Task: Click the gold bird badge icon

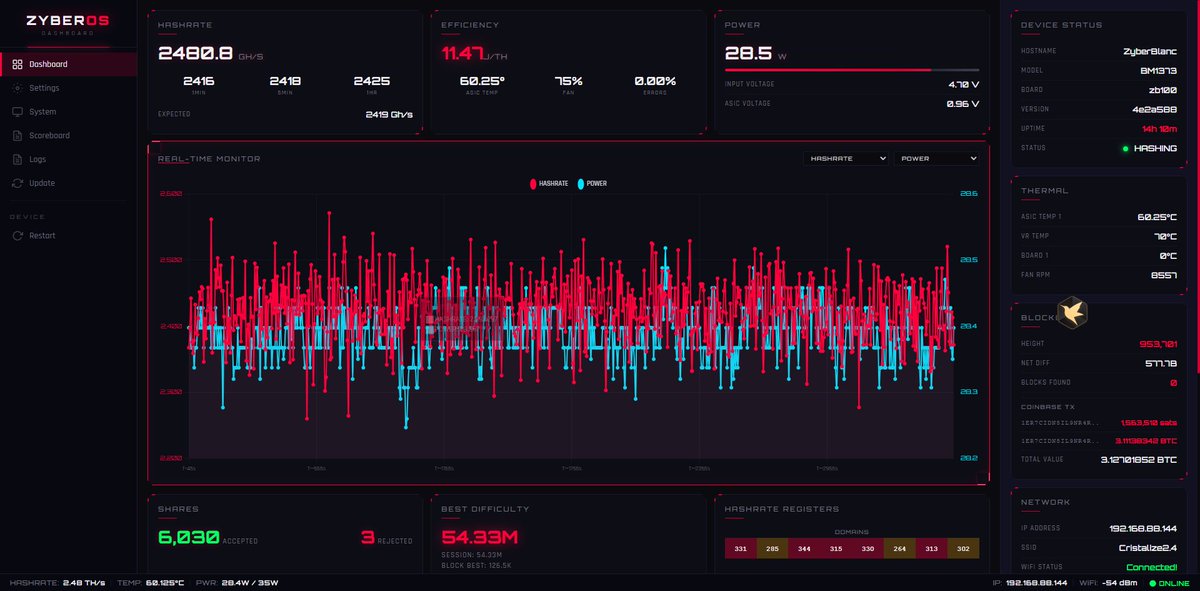Action: pyautogui.click(x=1072, y=313)
